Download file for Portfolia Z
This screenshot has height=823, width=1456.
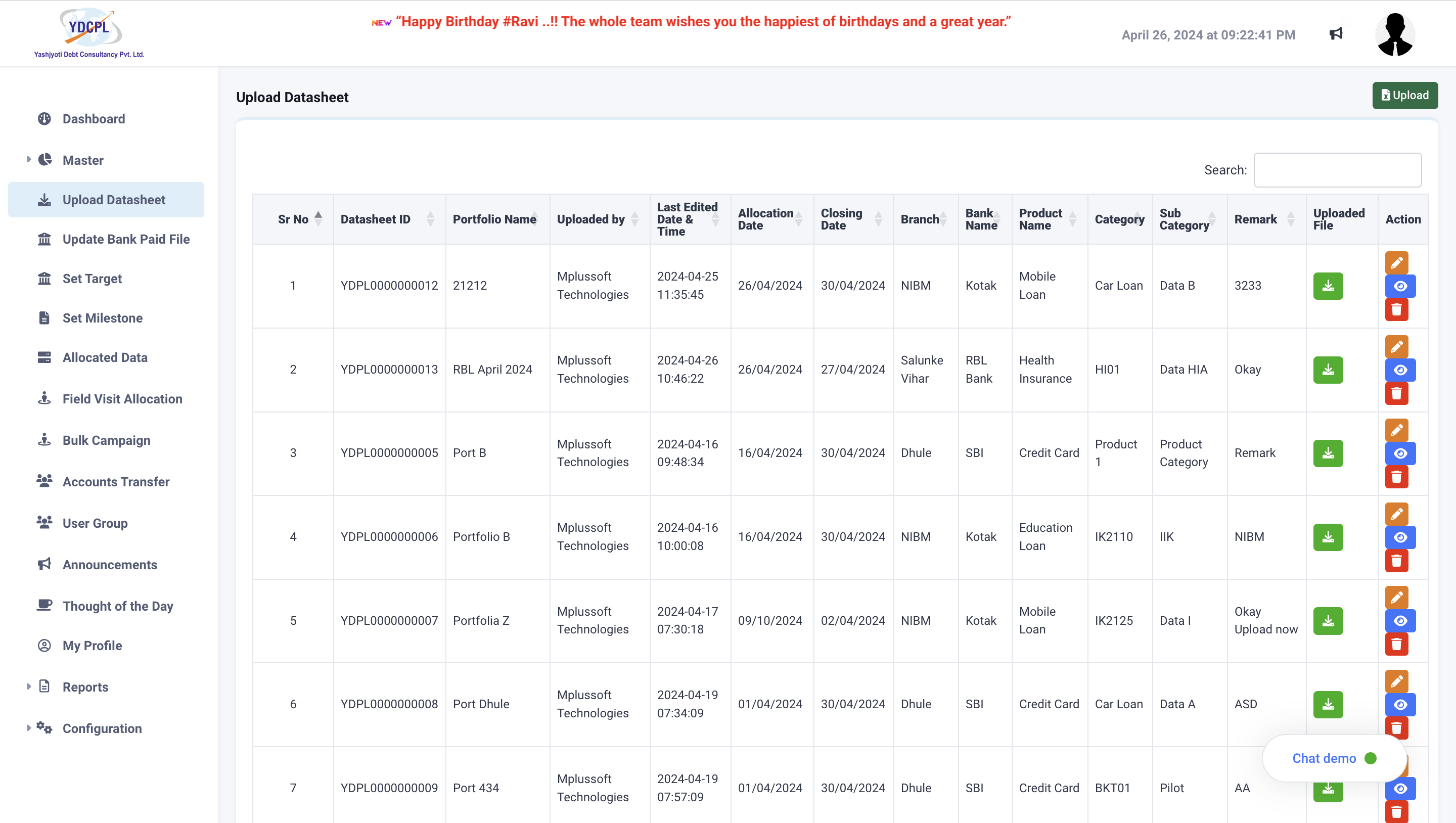click(1328, 621)
